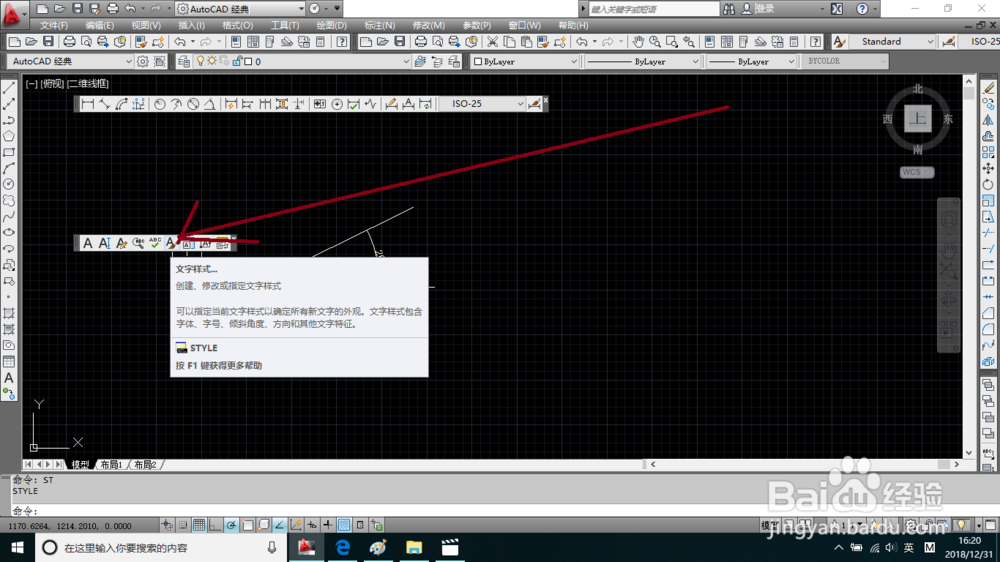Open the 标注(N) menu
1000x562 pixels.
(x=379, y=26)
